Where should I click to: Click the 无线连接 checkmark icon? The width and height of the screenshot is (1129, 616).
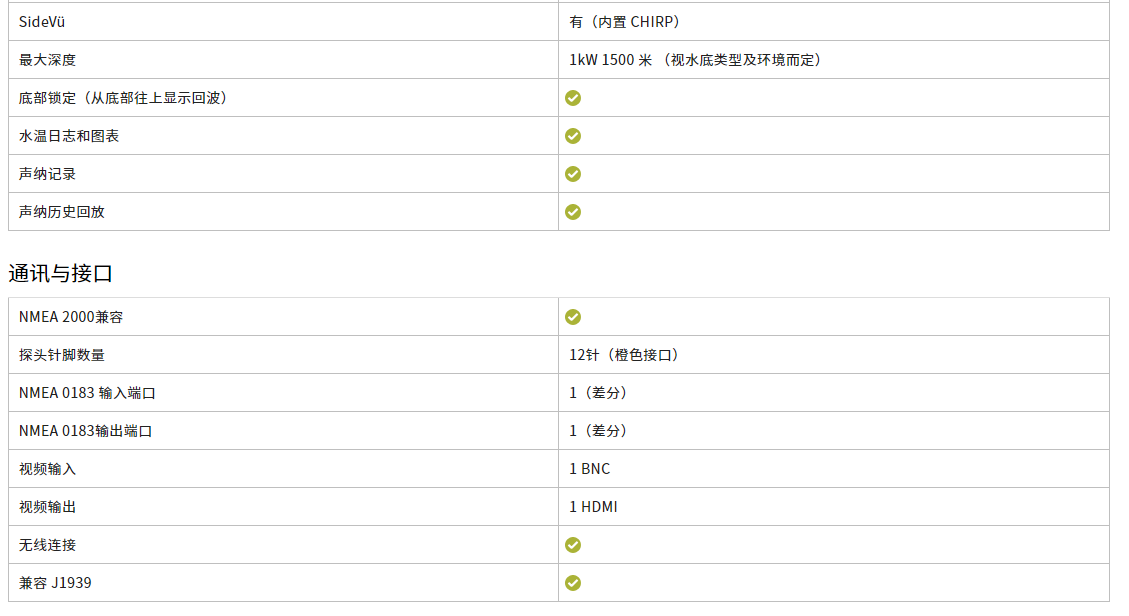click(x=573, y=545)
